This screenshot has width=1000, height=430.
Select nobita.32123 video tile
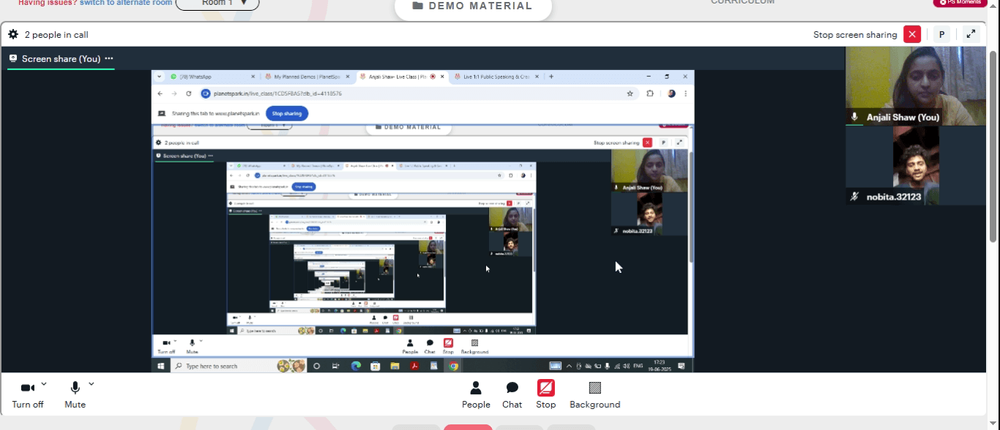click(x=915, y=166)
